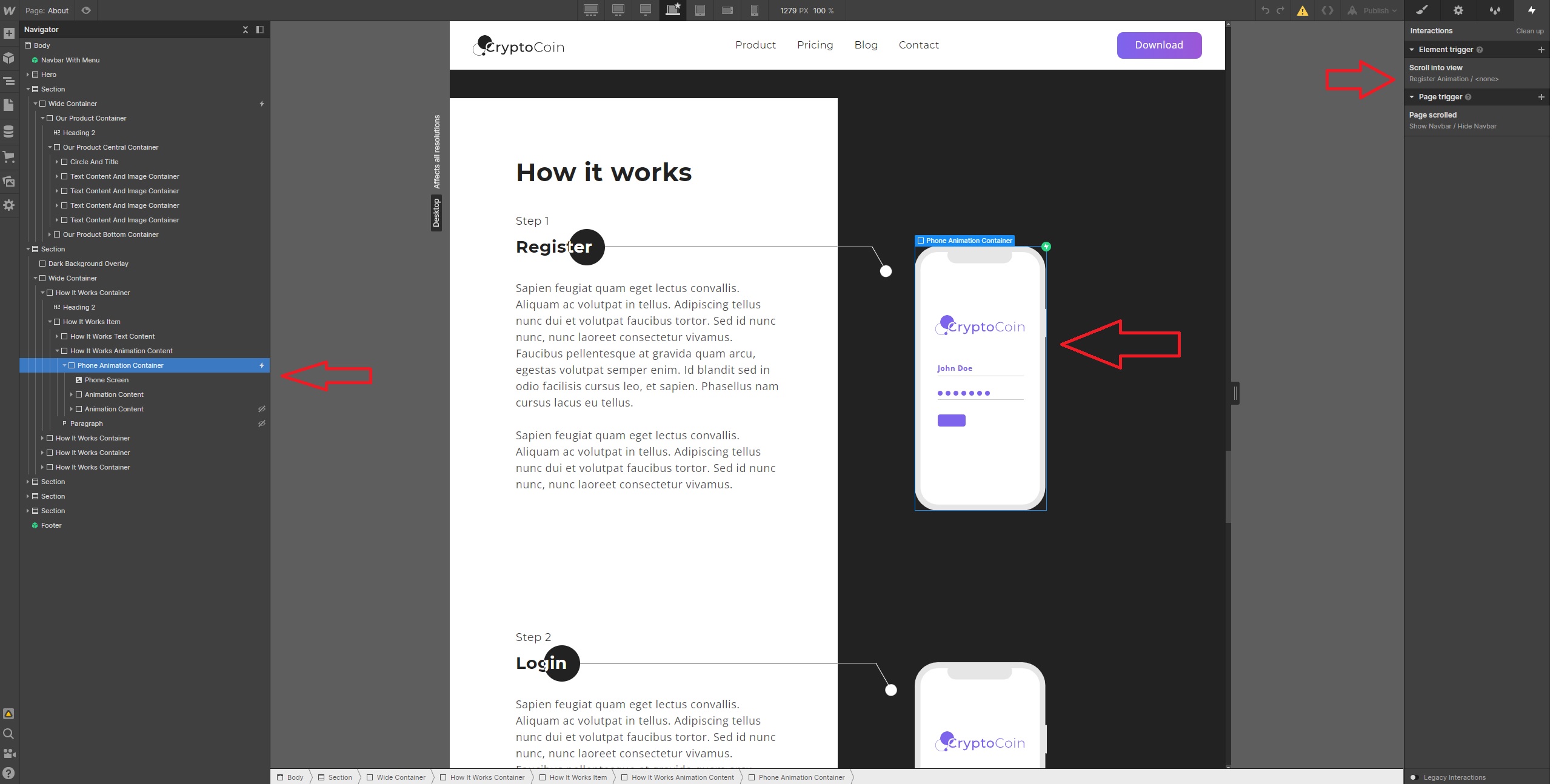Open the Webflow main menu logo
Image resolution: width=1553 pixels, height=784 pixels.
(9, 10)
